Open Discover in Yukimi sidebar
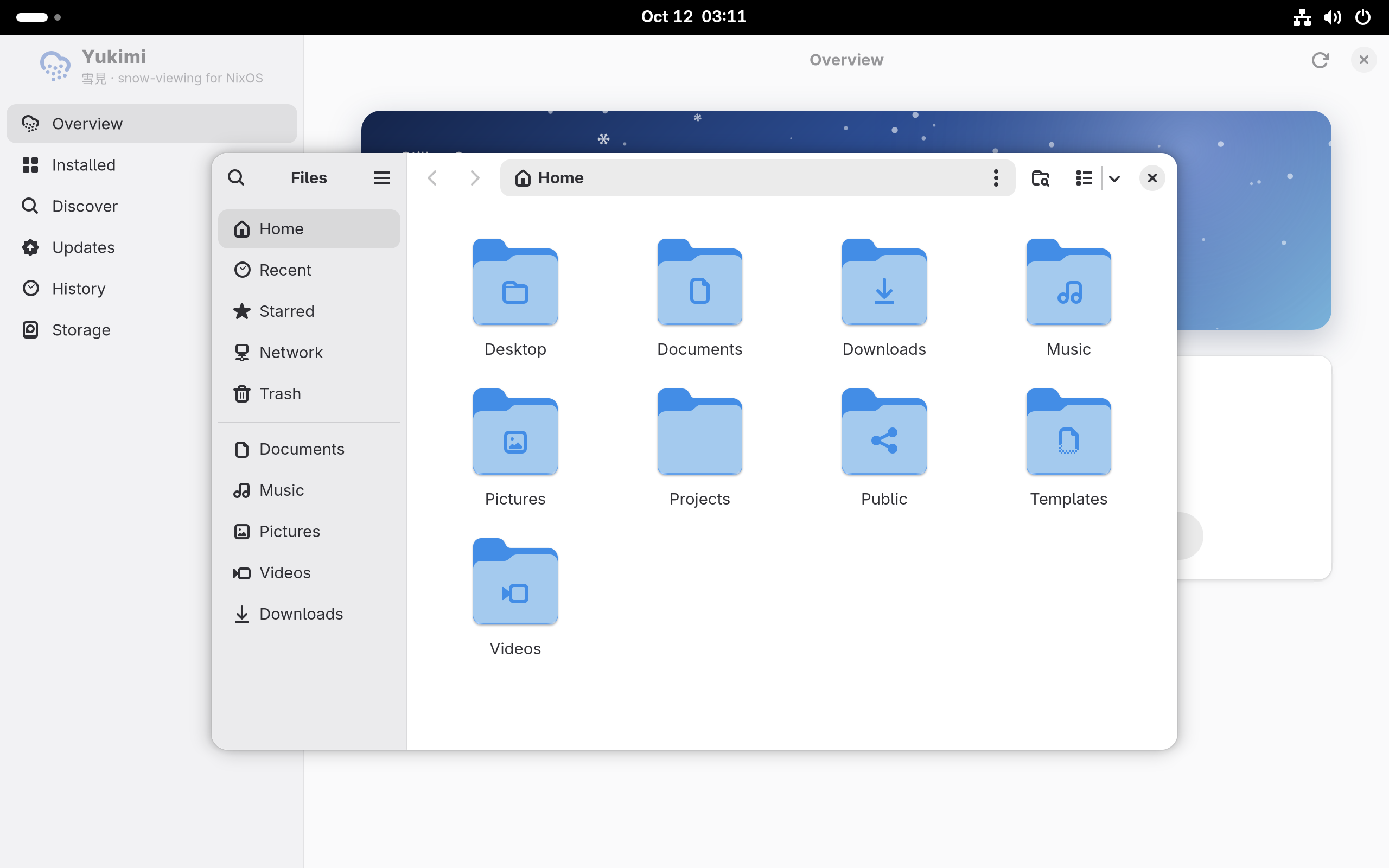The image size is (1389, 868). 108,206
